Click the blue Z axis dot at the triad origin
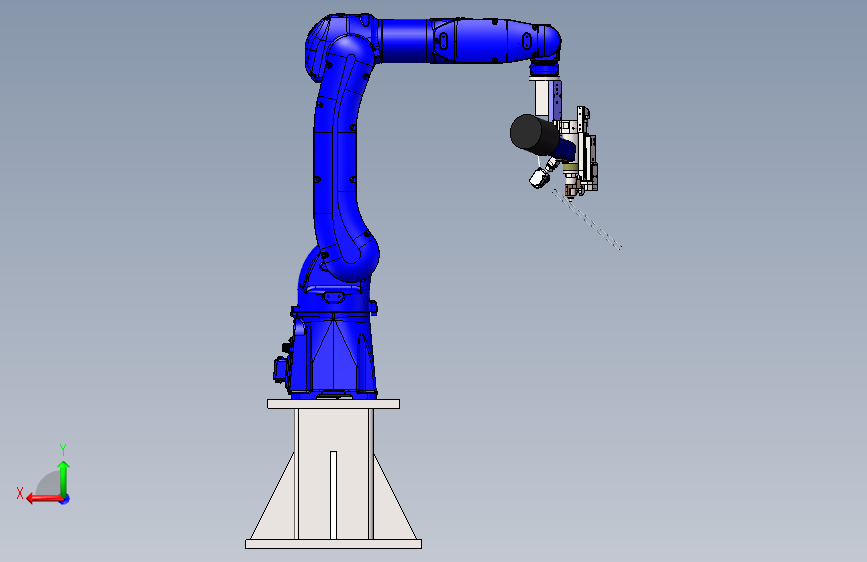 point(65,499)
